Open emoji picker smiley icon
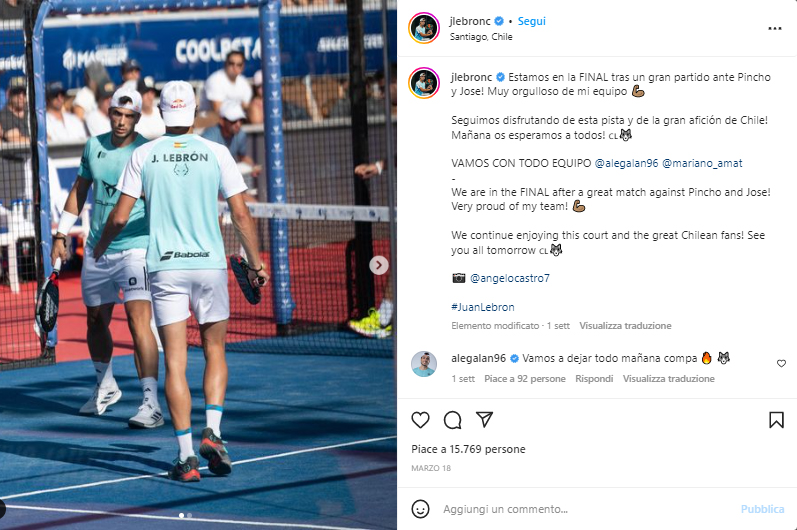Screen dimensions: 797x530 [420, 509]
